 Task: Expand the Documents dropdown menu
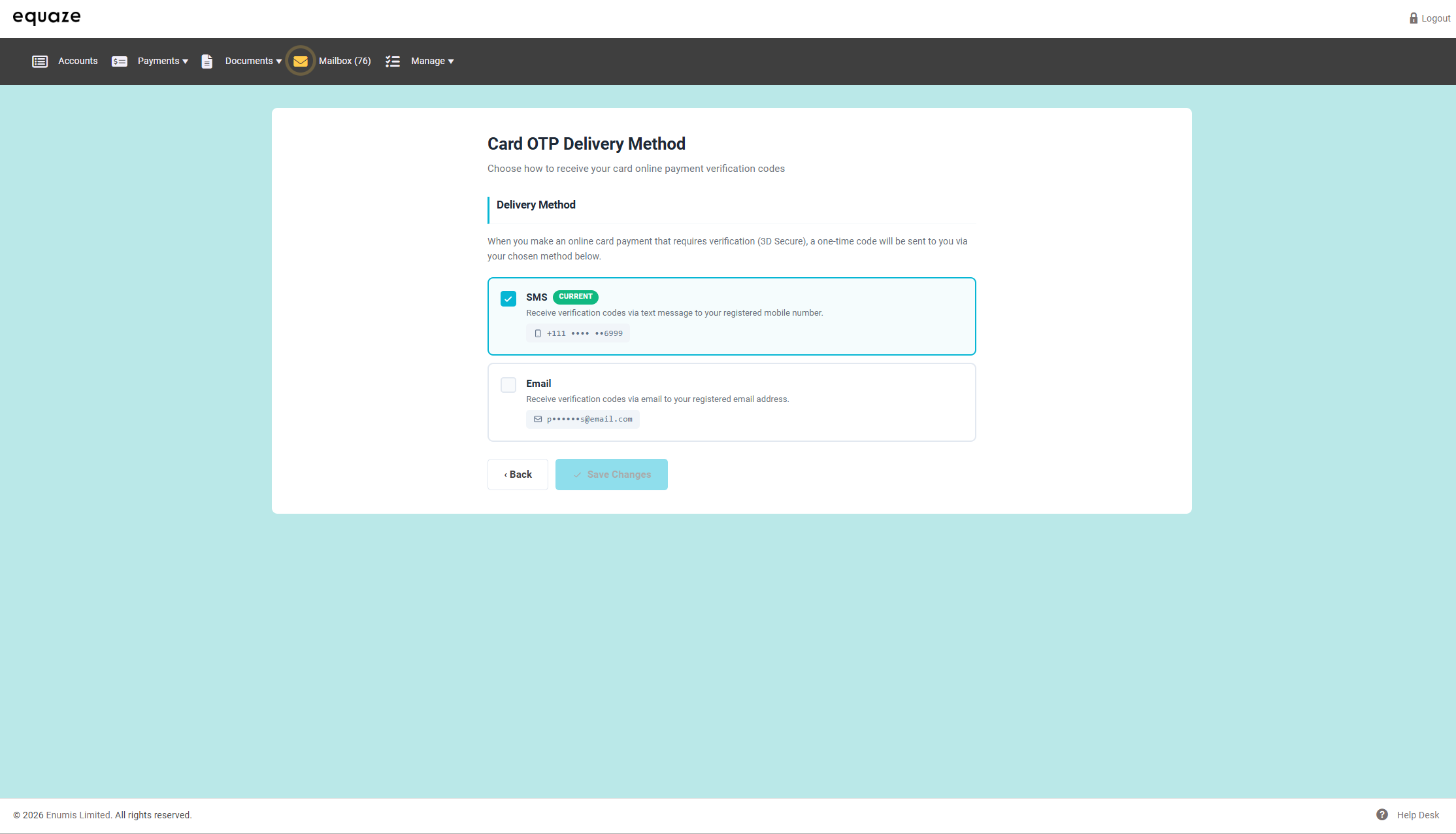[254, 61]
